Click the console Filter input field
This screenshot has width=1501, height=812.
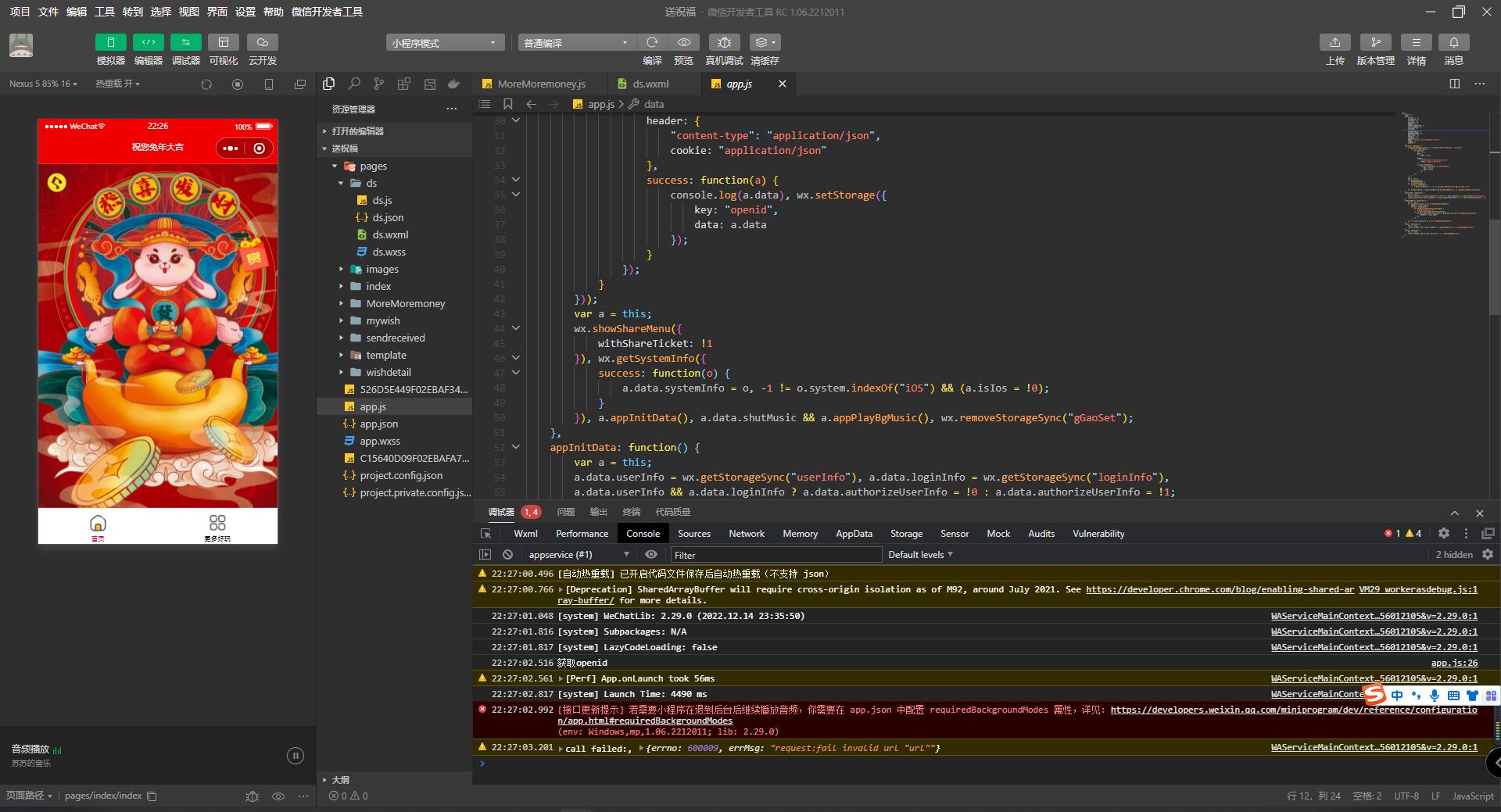[776, 555]
